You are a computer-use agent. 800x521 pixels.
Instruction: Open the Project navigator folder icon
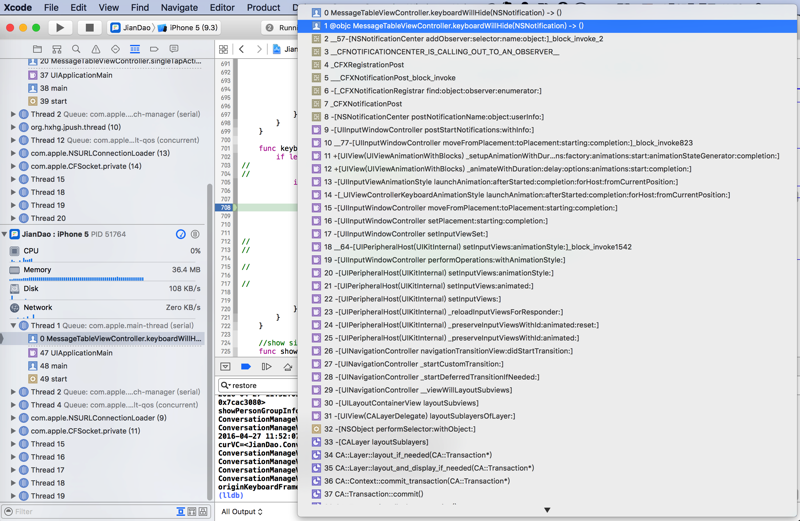(37, 49)
